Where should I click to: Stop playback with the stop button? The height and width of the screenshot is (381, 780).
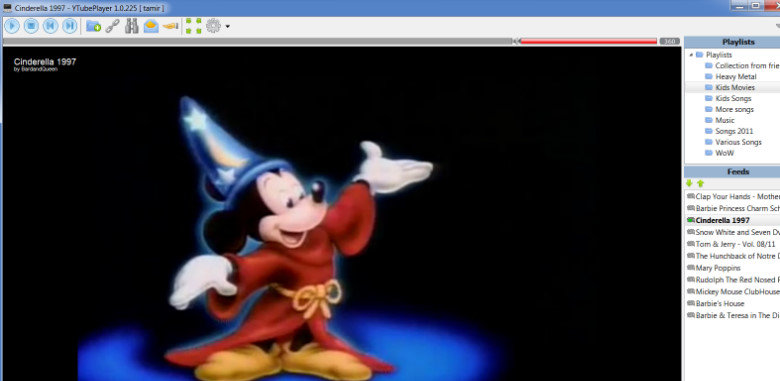pos(31,26)
